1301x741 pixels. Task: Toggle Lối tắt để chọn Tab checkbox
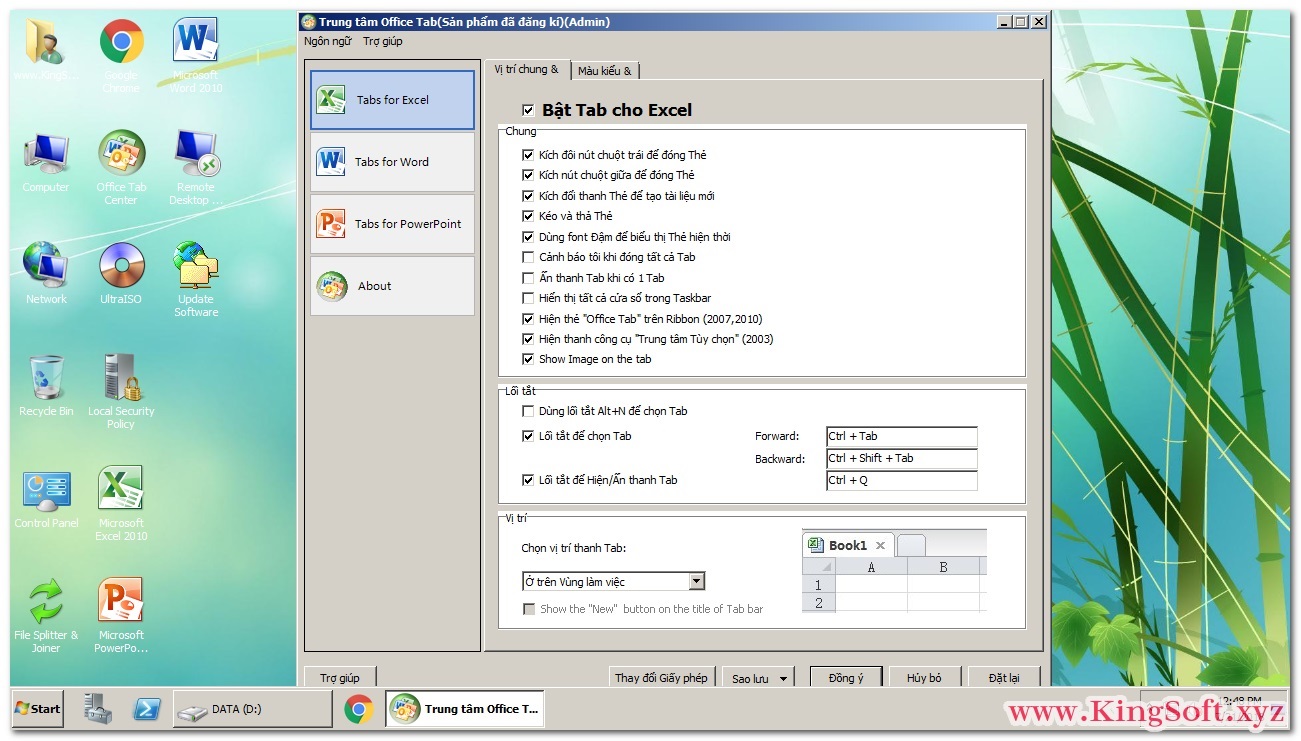tap(528, 436)
